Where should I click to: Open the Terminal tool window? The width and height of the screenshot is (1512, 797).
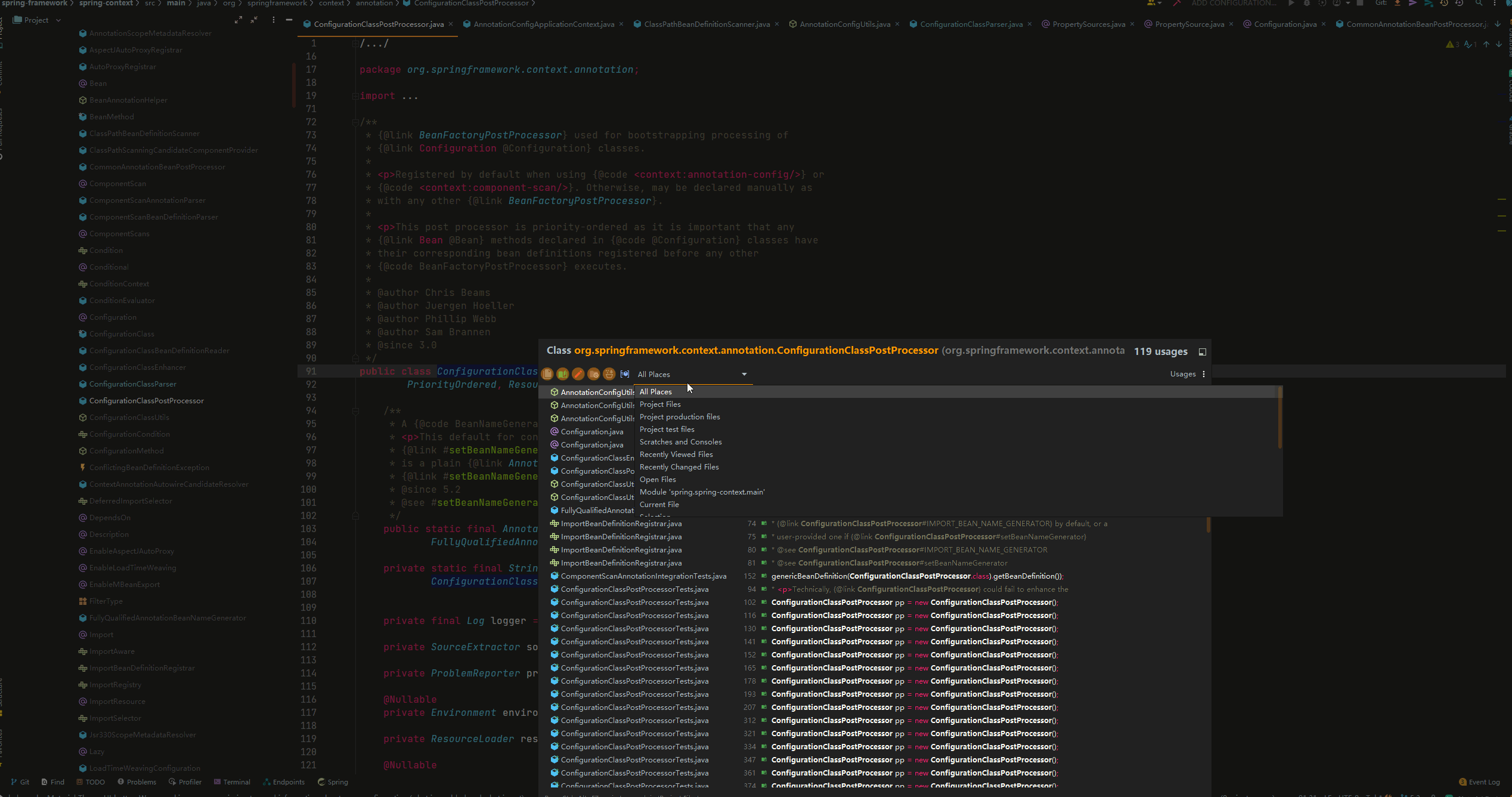pyautogui.click(x=232, y=782)
